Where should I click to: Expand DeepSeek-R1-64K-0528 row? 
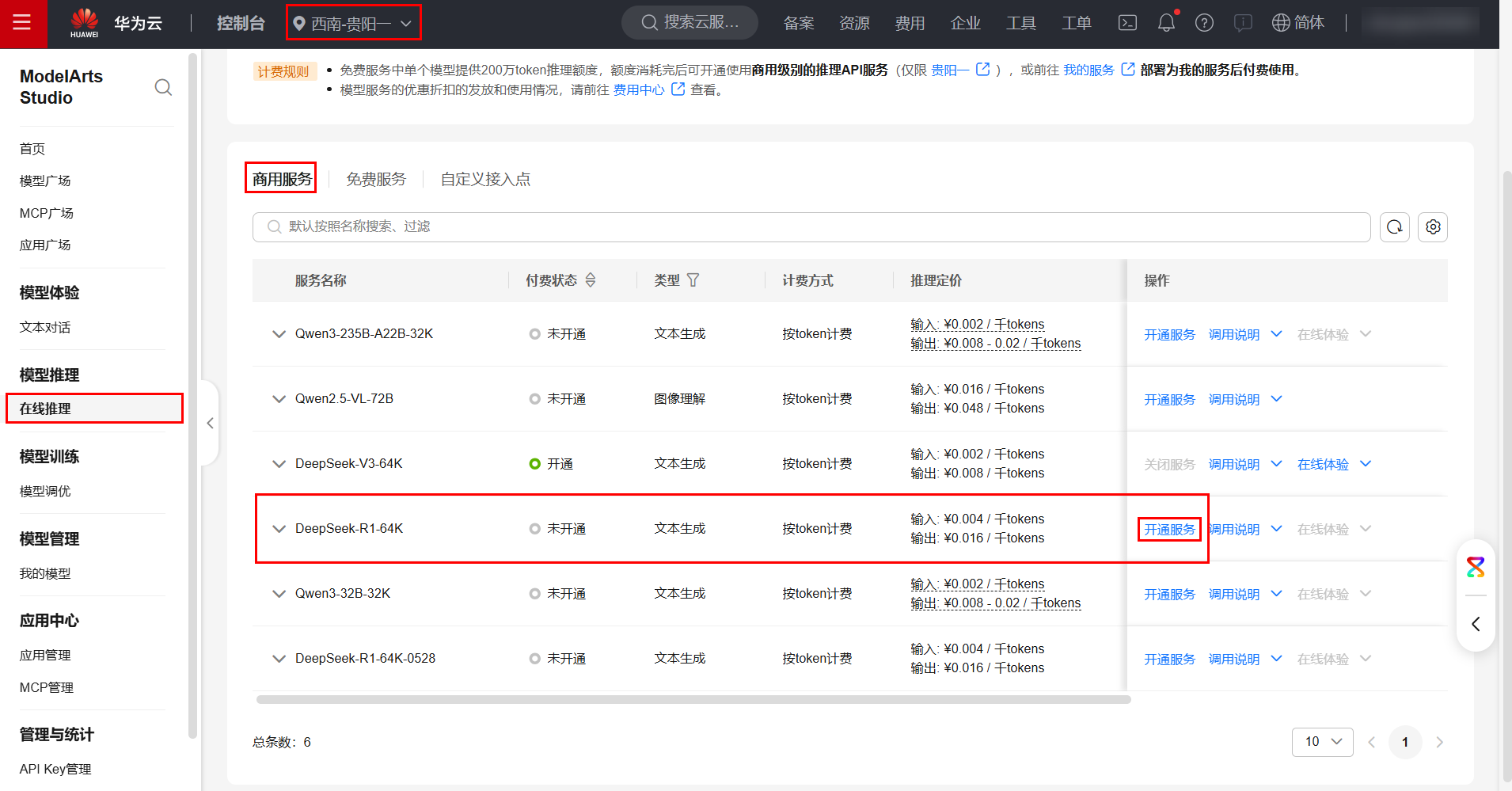[279, 659]
